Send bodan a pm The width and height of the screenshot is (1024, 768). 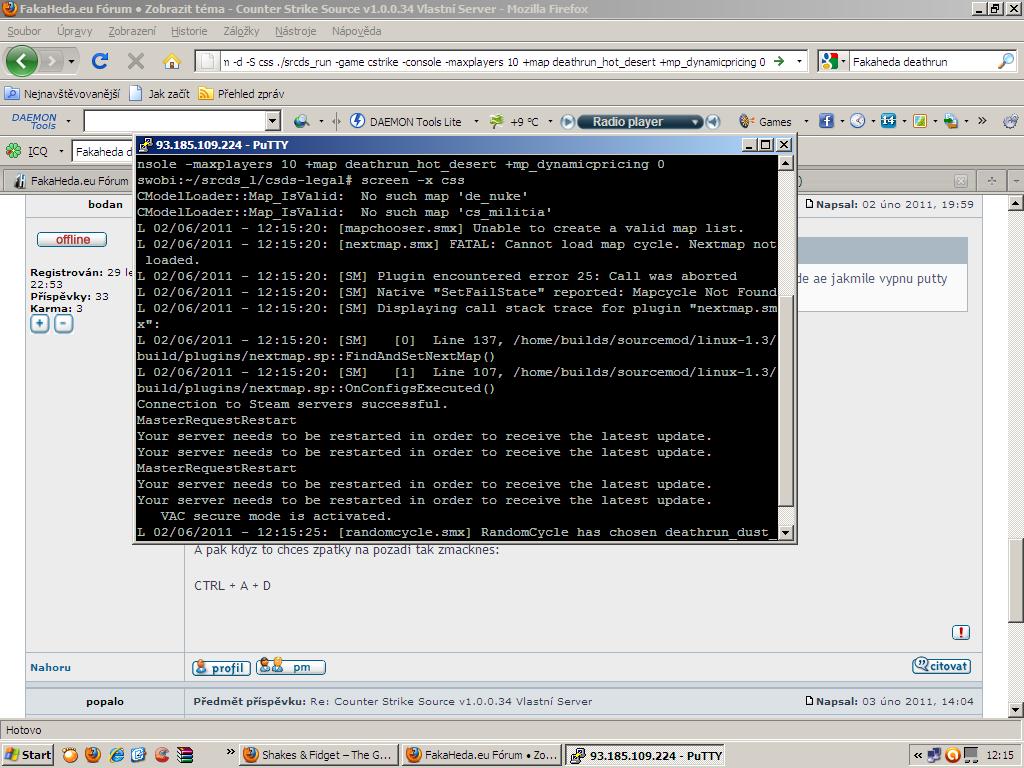(291, 667)
